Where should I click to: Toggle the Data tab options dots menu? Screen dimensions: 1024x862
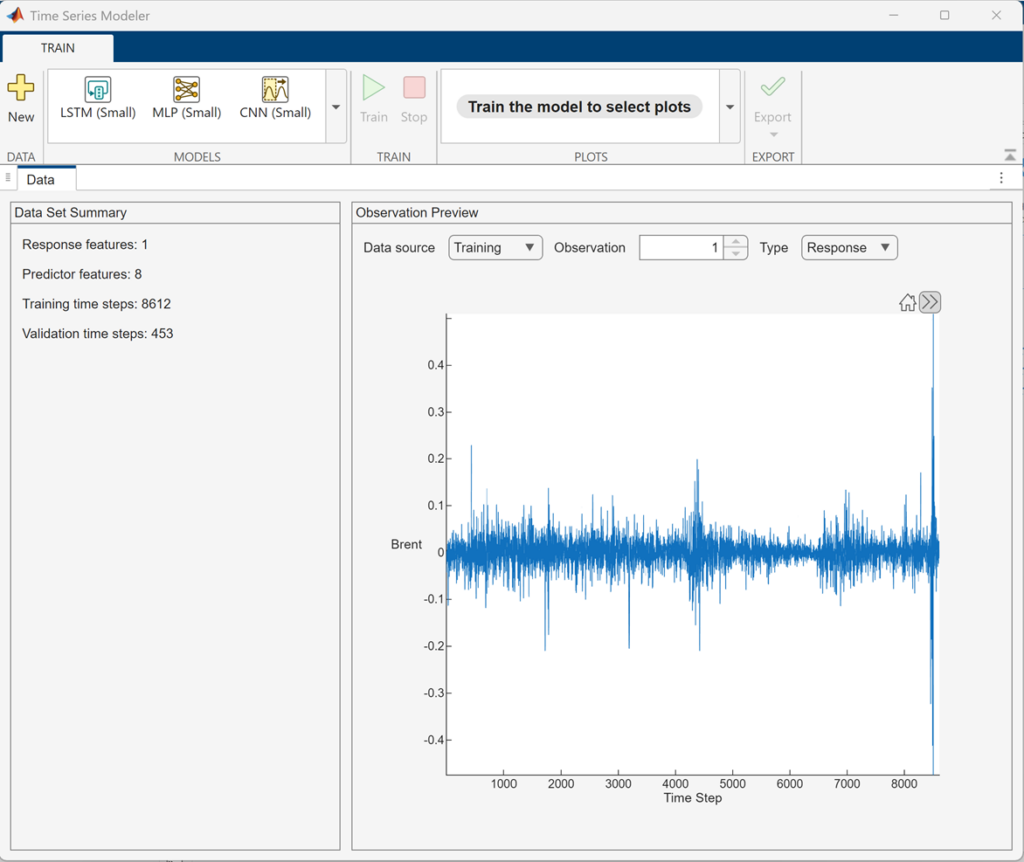coord(1003,178)
